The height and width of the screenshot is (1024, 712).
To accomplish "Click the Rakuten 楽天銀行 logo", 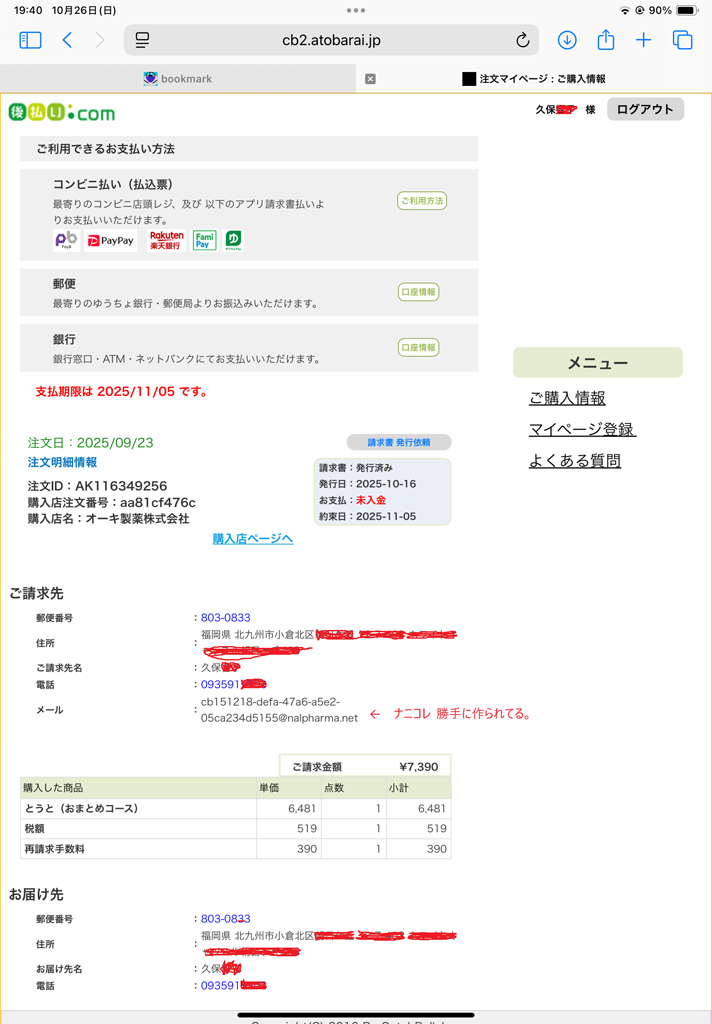I will point(167,240).
